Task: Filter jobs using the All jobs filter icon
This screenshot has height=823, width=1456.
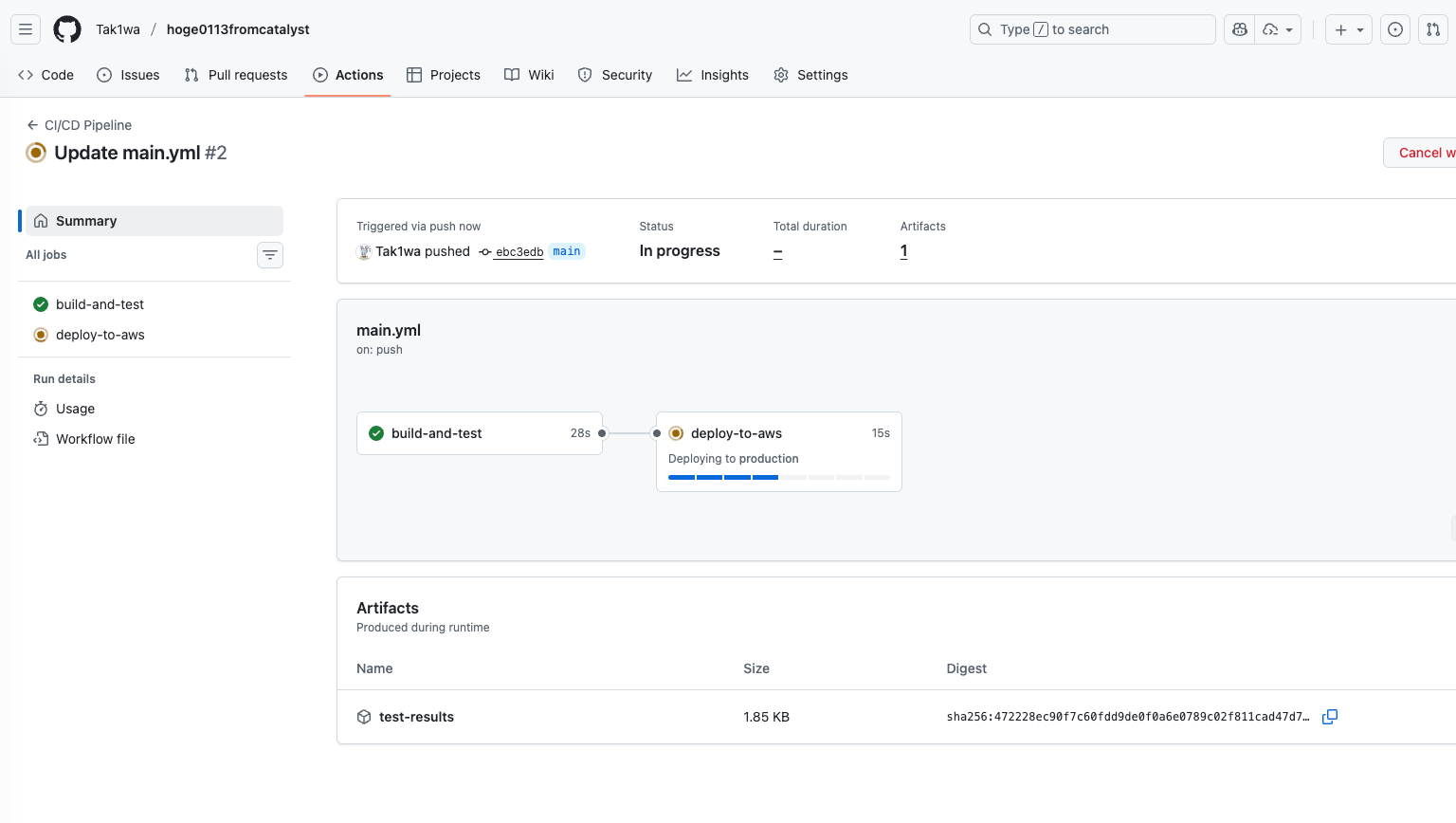Action: click(x=270, y=255)
